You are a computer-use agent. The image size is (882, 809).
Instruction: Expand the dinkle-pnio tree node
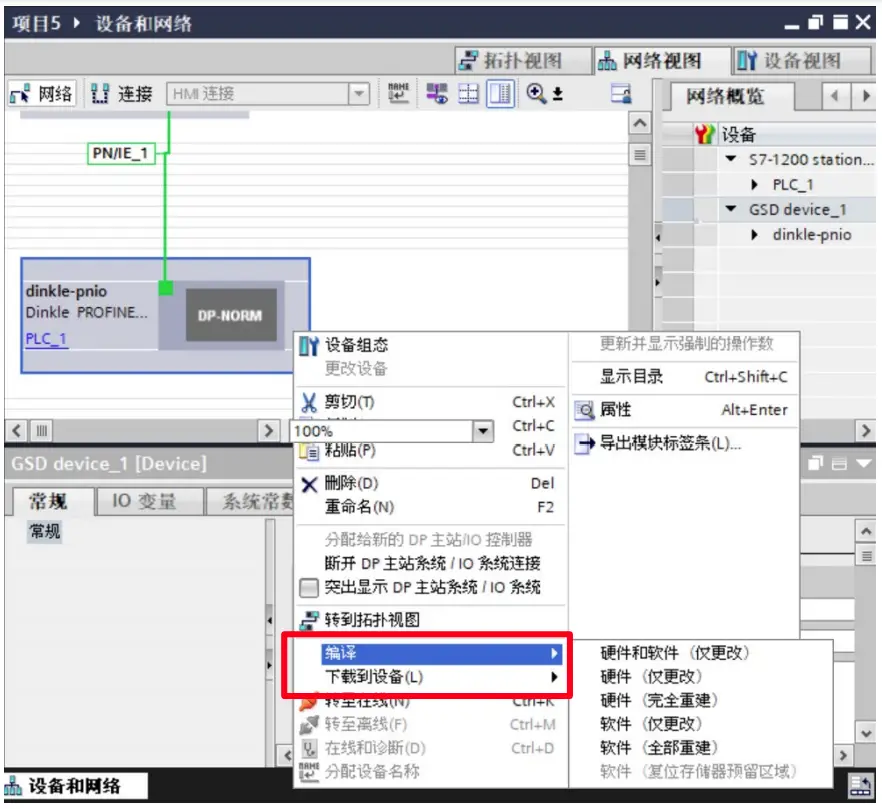click(x=755, y=235)
